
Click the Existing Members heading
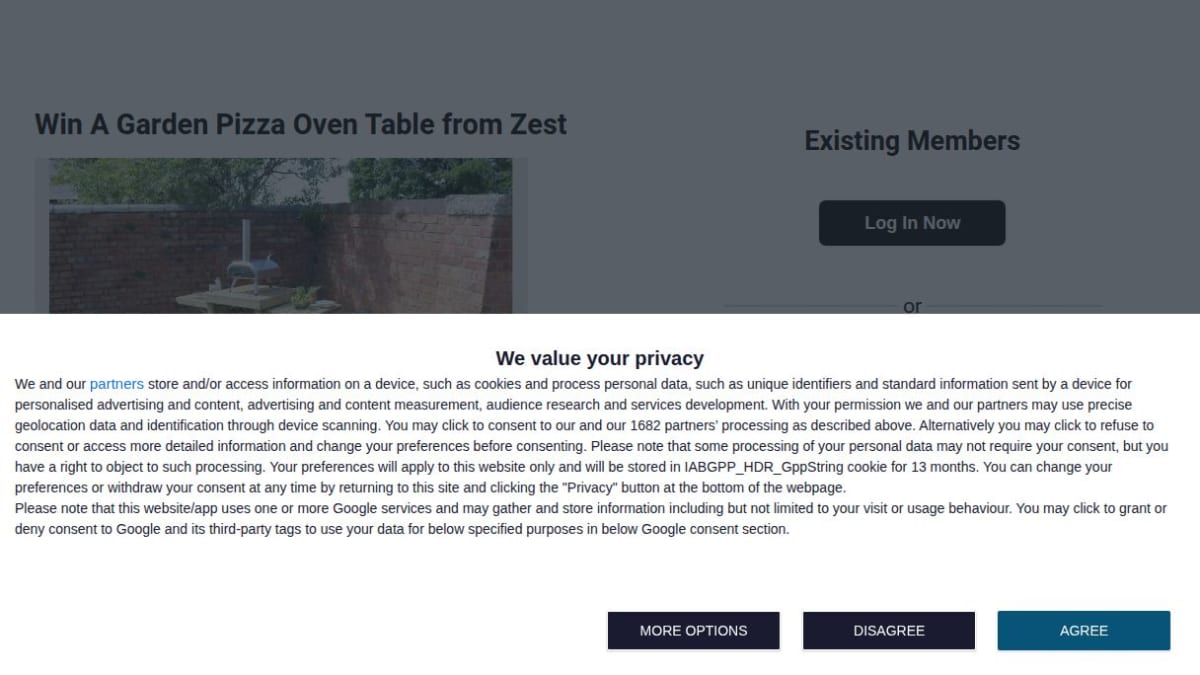(x=912, y=141)
